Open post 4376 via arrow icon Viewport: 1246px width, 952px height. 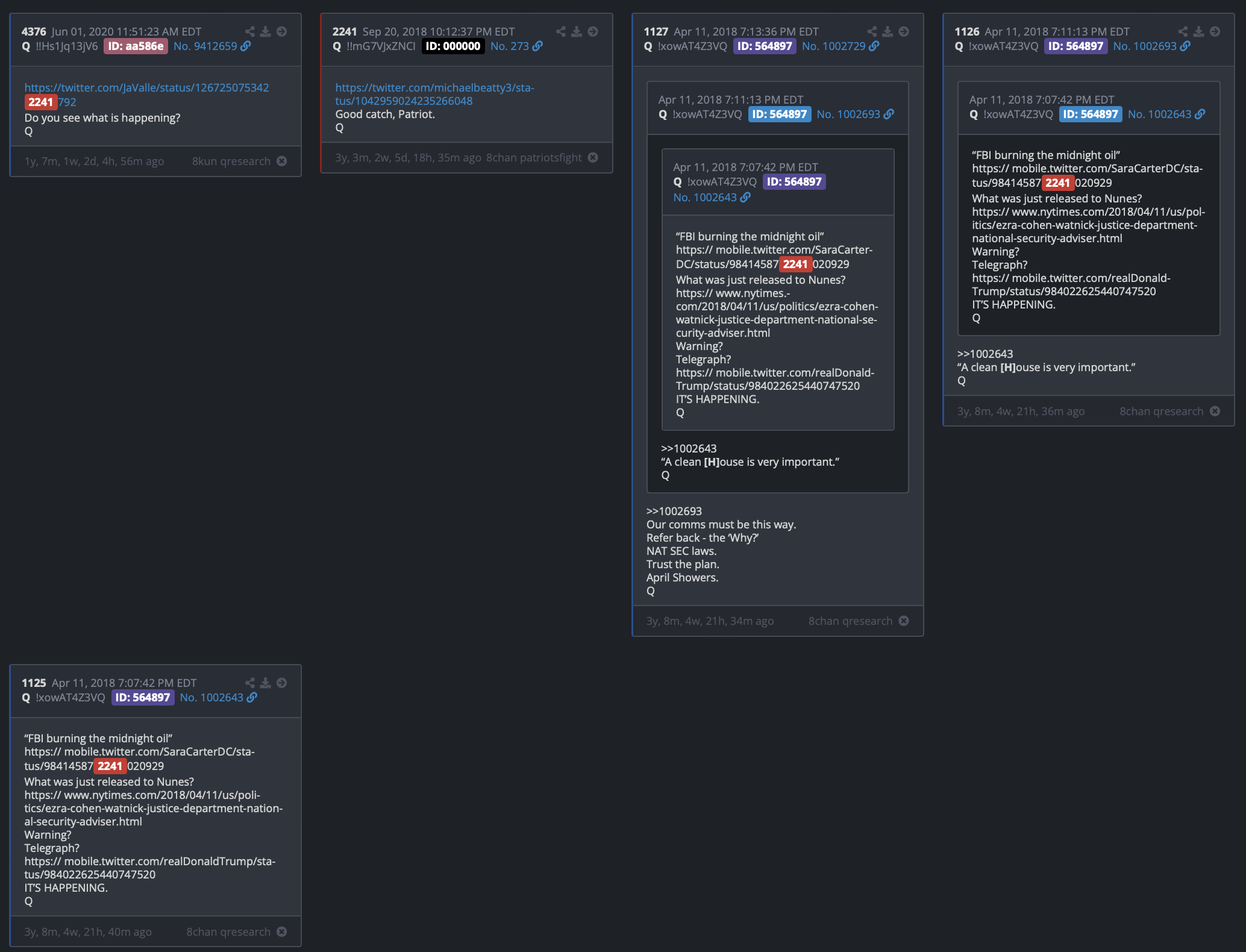tap(281, 31)
